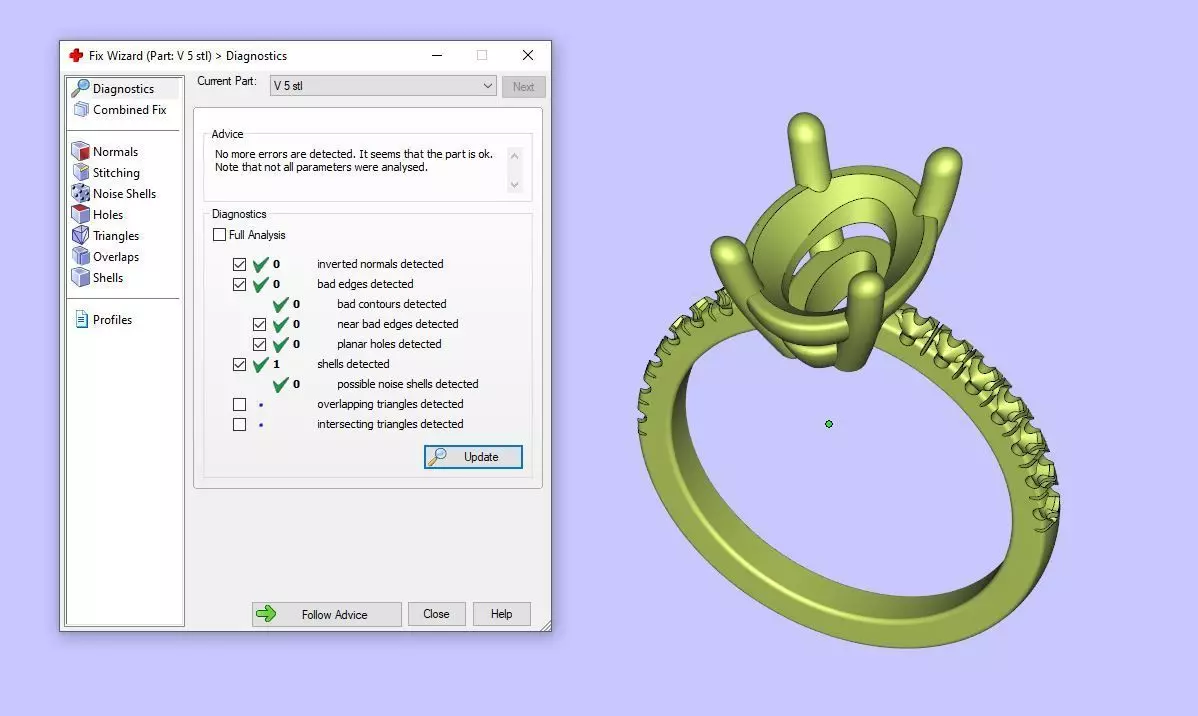The image size is (1198, 716).
Task: Select the Triangles page label
Action: click(x=116, y=235)
